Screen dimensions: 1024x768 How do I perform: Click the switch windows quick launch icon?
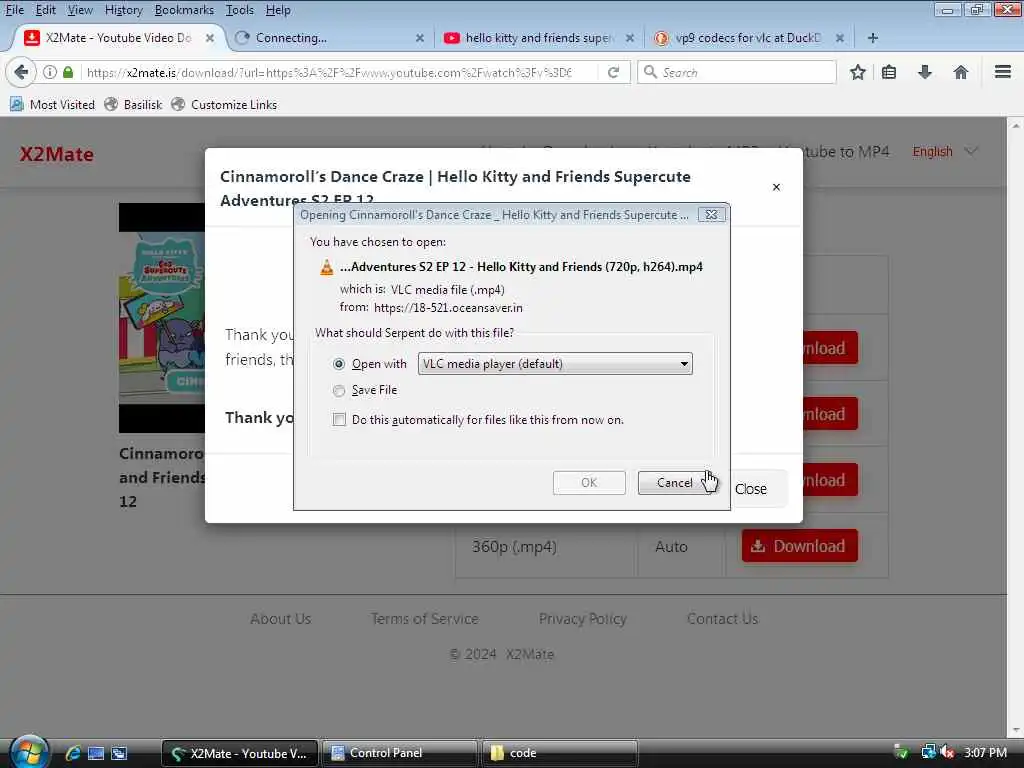[119, 753]
